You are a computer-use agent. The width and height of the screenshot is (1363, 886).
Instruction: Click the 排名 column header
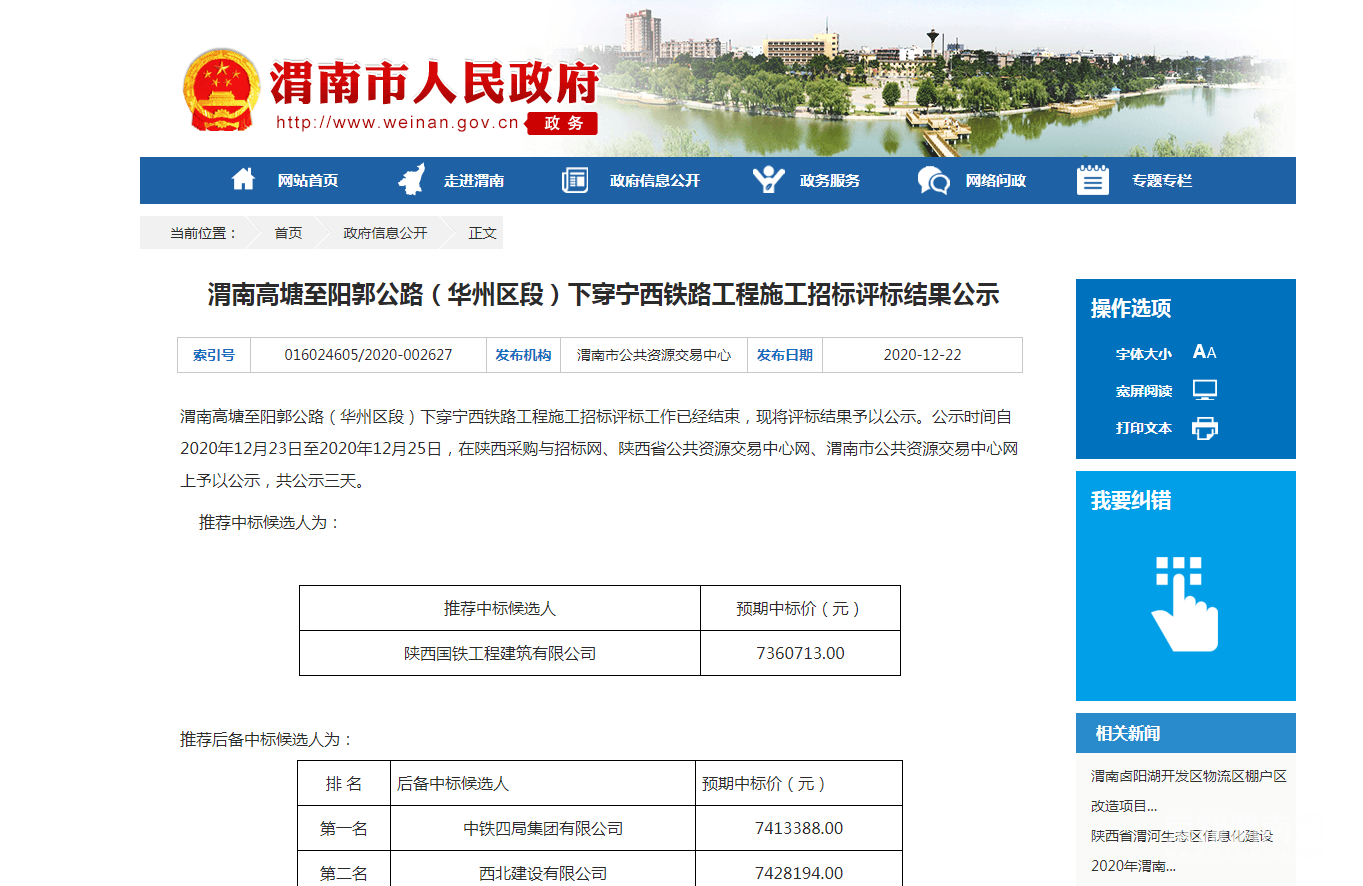tap(344, 783)
